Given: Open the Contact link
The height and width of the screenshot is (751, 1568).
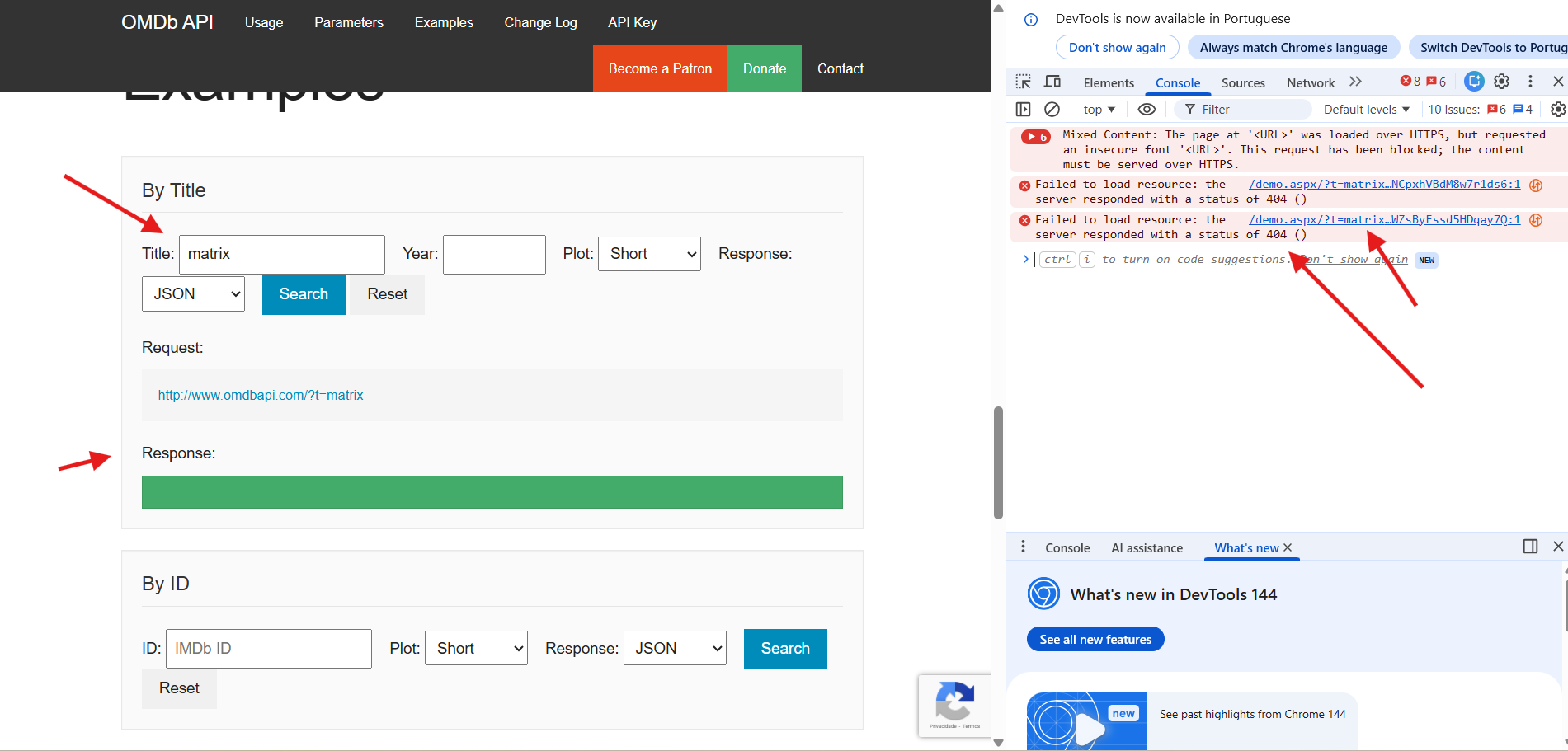Looking at the screenshot, I should 841,68.
